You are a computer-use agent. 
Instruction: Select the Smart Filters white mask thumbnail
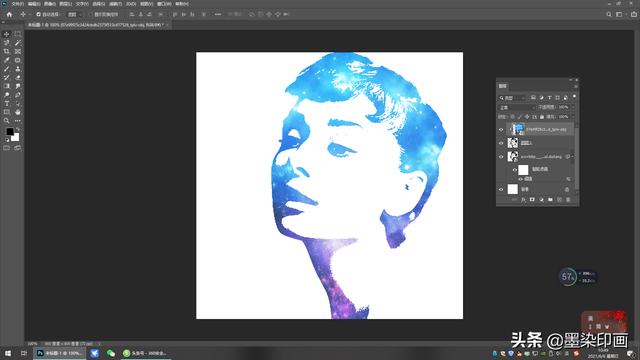click(523, 169)
